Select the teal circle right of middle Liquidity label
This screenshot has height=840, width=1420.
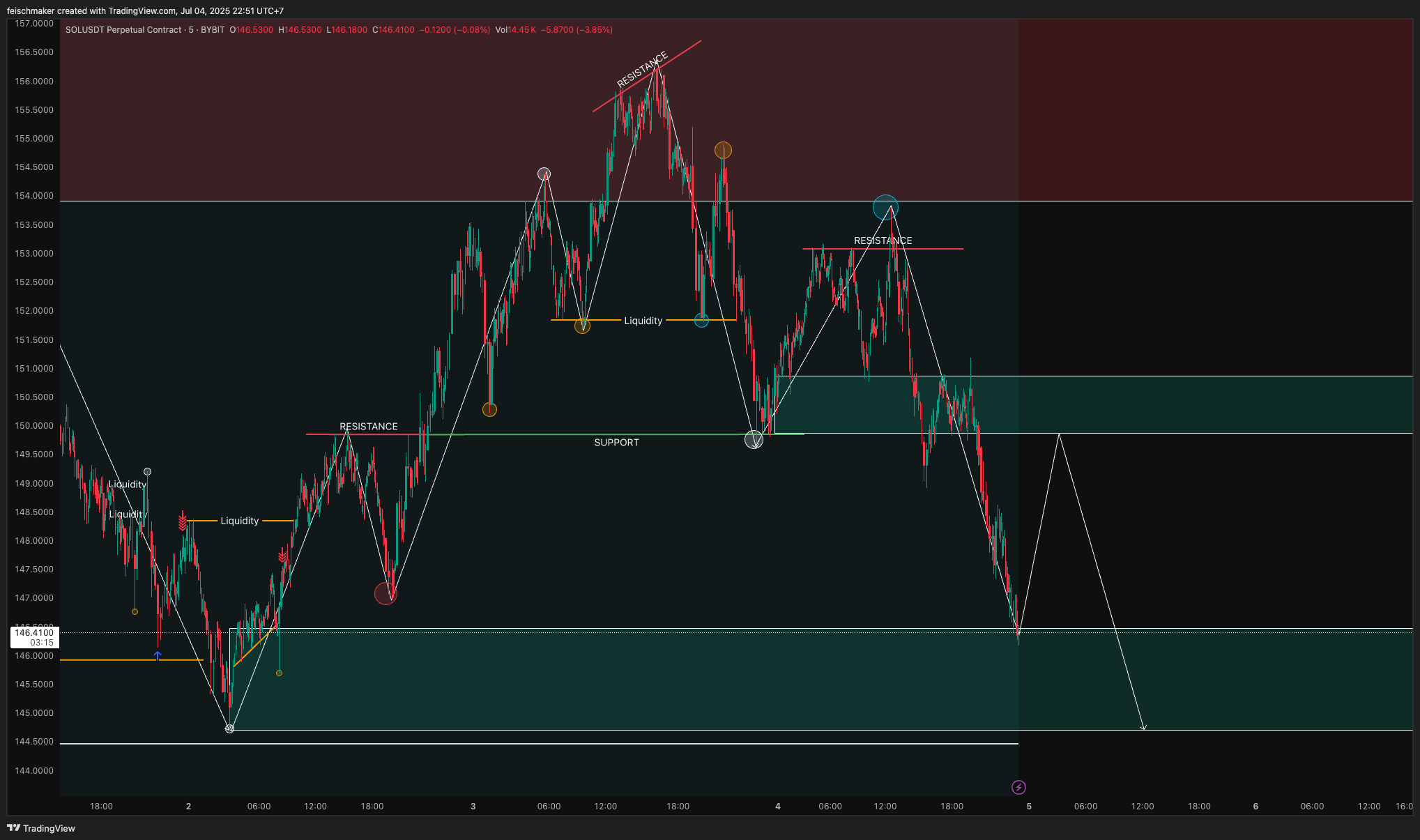click(701, 321)
